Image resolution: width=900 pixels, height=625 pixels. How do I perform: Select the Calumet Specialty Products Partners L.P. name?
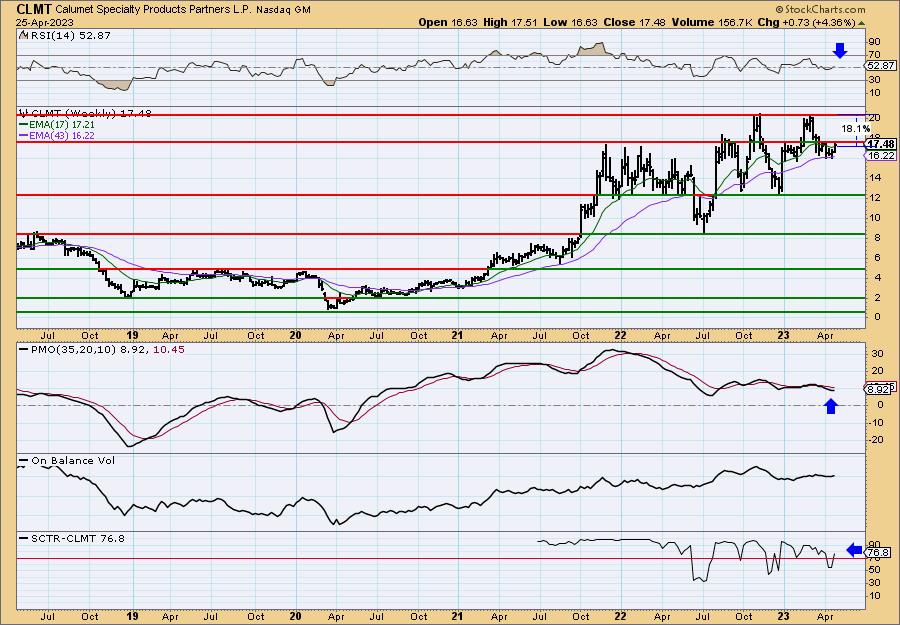pos(154,10)
